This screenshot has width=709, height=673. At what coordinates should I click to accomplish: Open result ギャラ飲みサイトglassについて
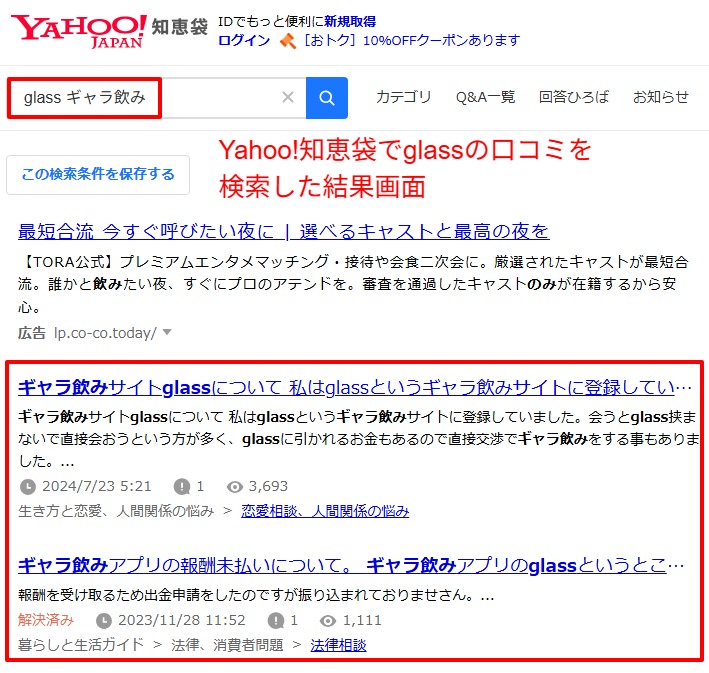pos(355,388)
